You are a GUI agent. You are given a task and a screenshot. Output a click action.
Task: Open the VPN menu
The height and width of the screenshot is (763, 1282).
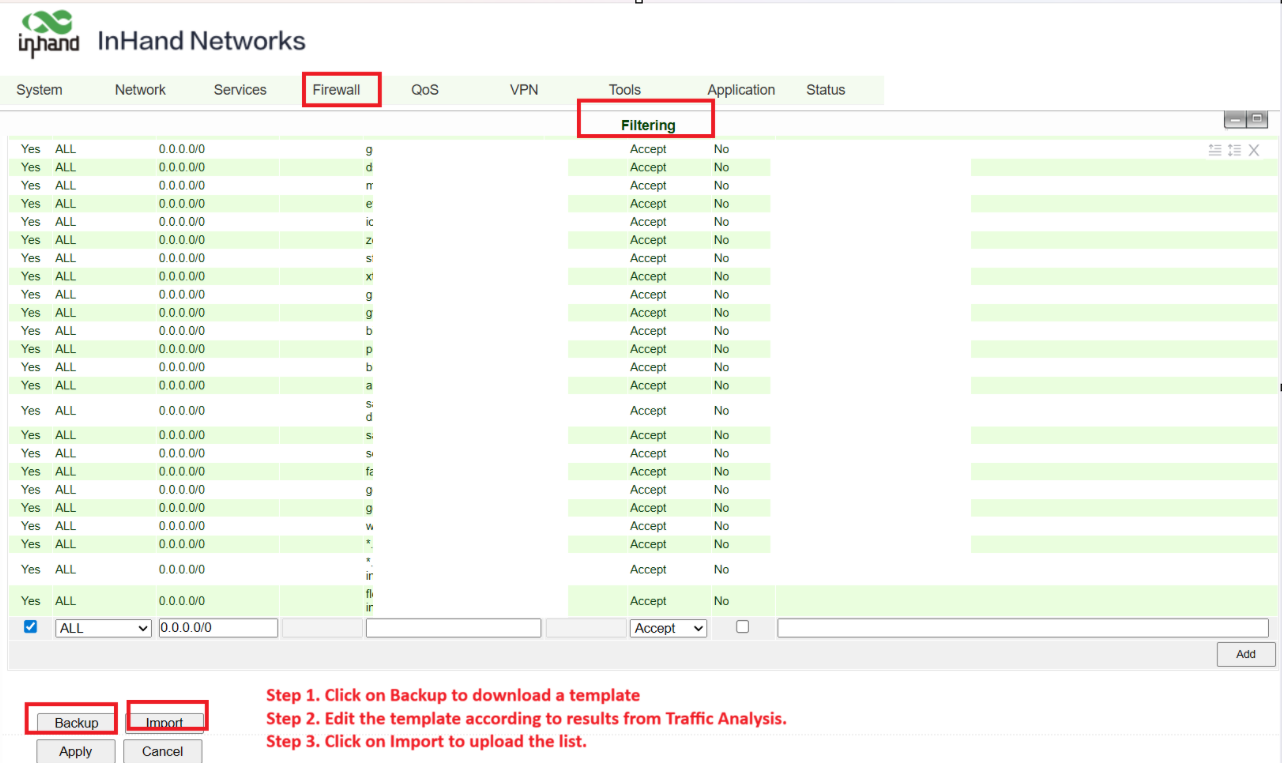(523, 90)
